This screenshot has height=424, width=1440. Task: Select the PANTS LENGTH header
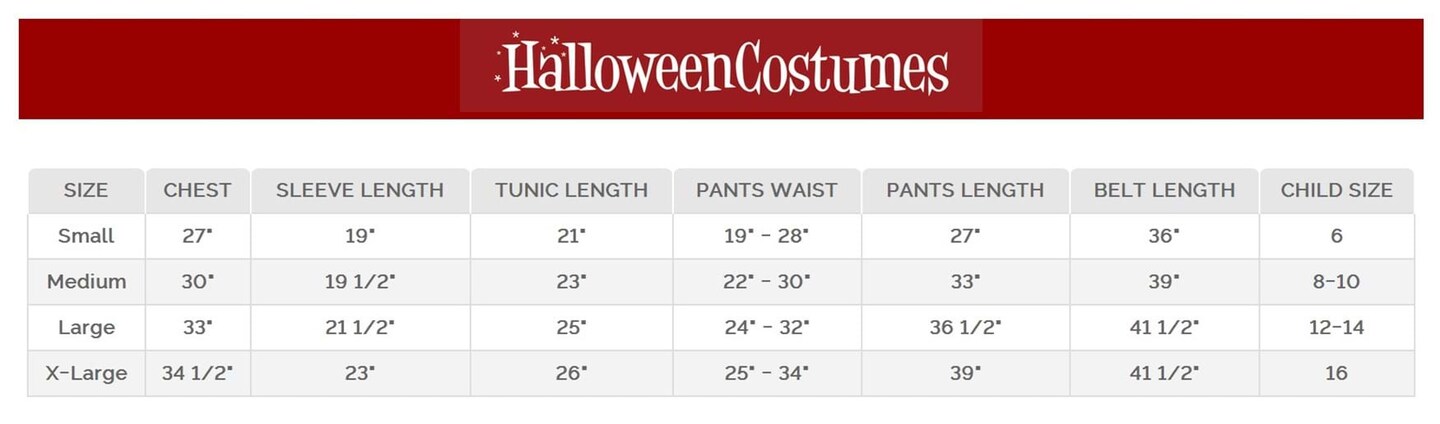point(965,190)
